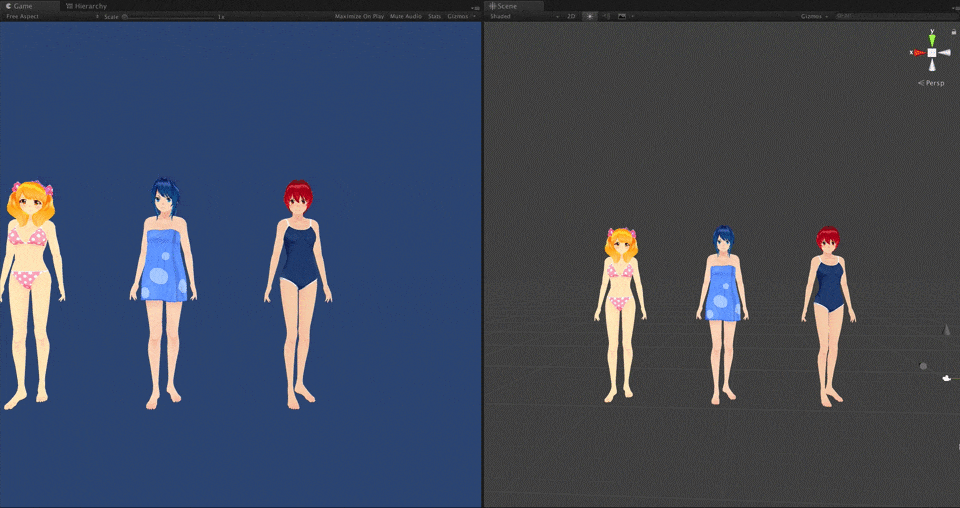Click the light gizmo sphere in Scene

tap(923, 366)
